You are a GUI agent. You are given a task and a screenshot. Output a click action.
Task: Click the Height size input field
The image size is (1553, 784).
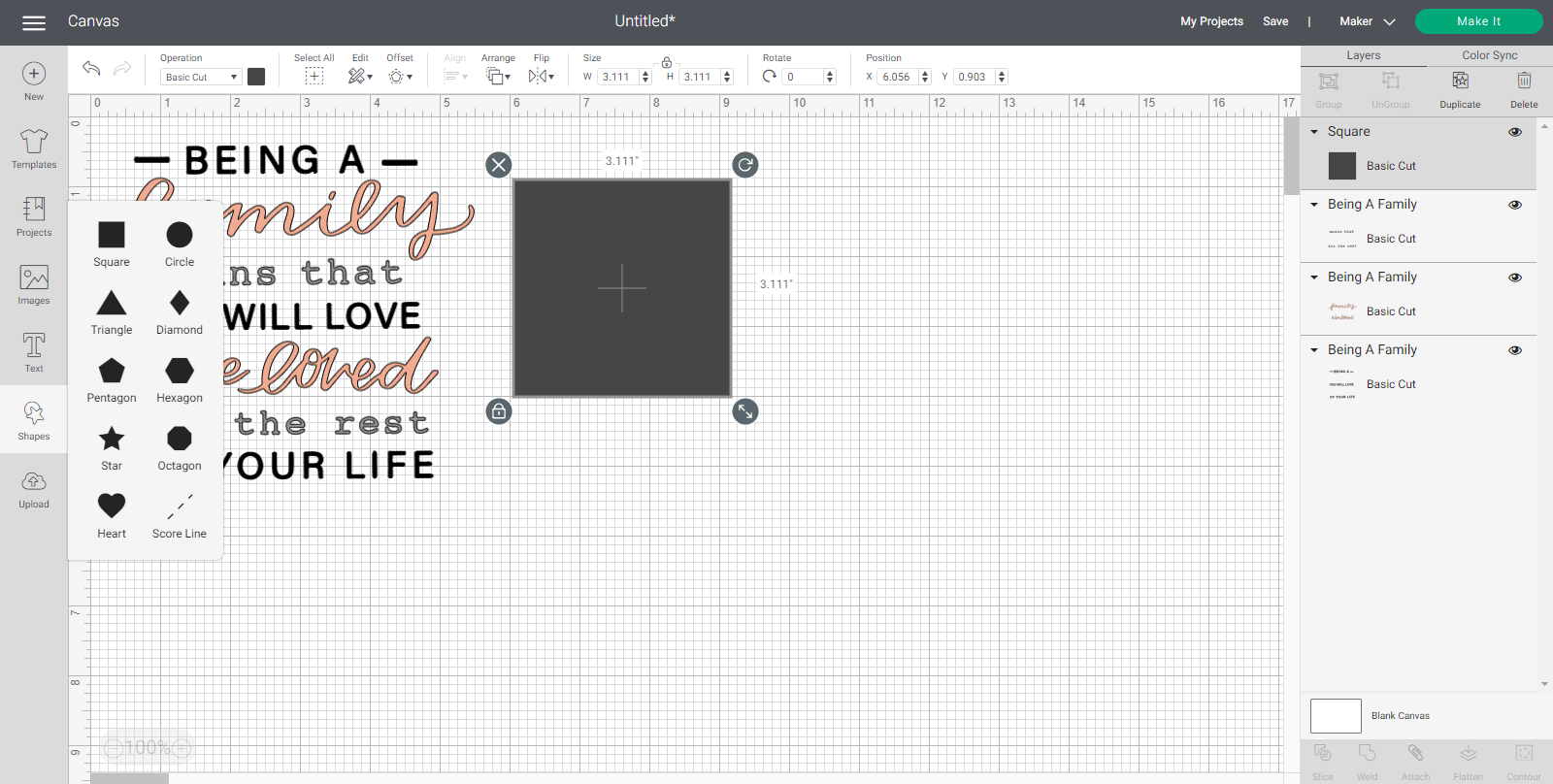(x=699, y=77)
